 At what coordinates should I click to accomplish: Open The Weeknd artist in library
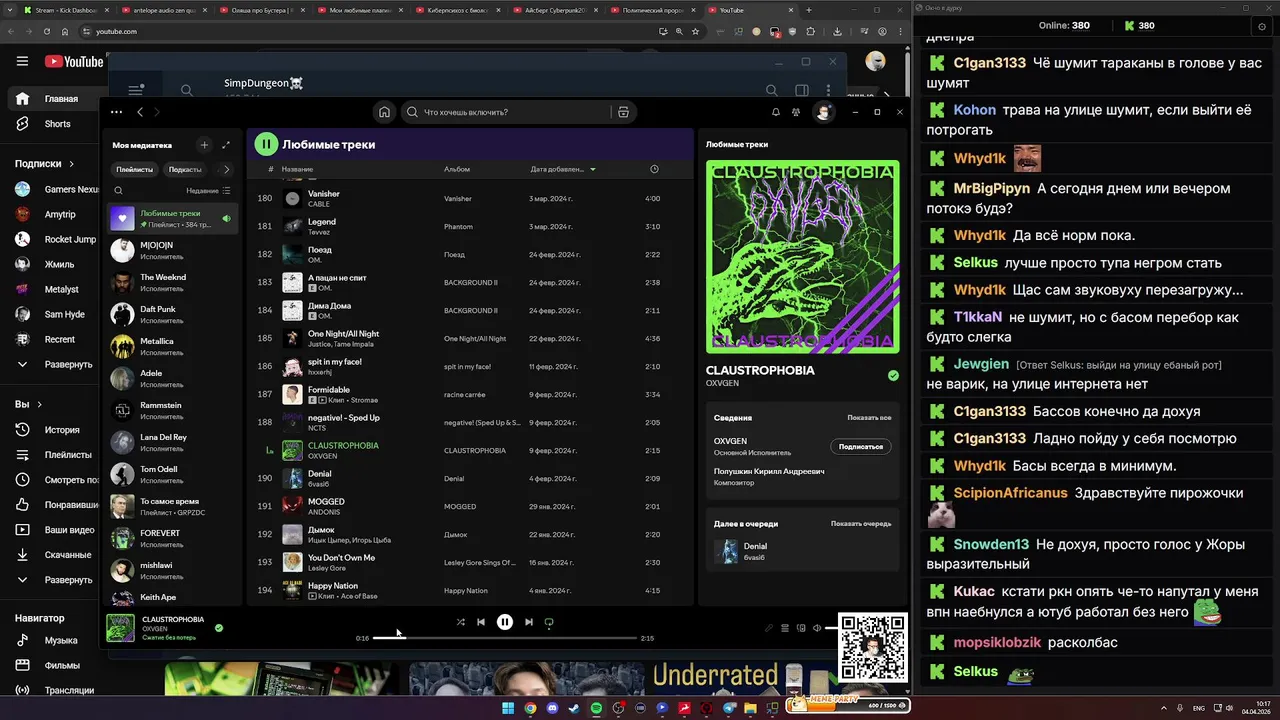coord(172,282)
